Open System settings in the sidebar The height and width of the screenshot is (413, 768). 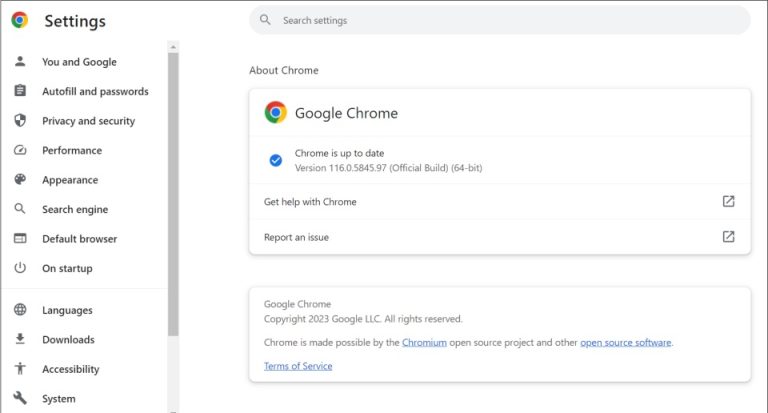tap(58, 399)
